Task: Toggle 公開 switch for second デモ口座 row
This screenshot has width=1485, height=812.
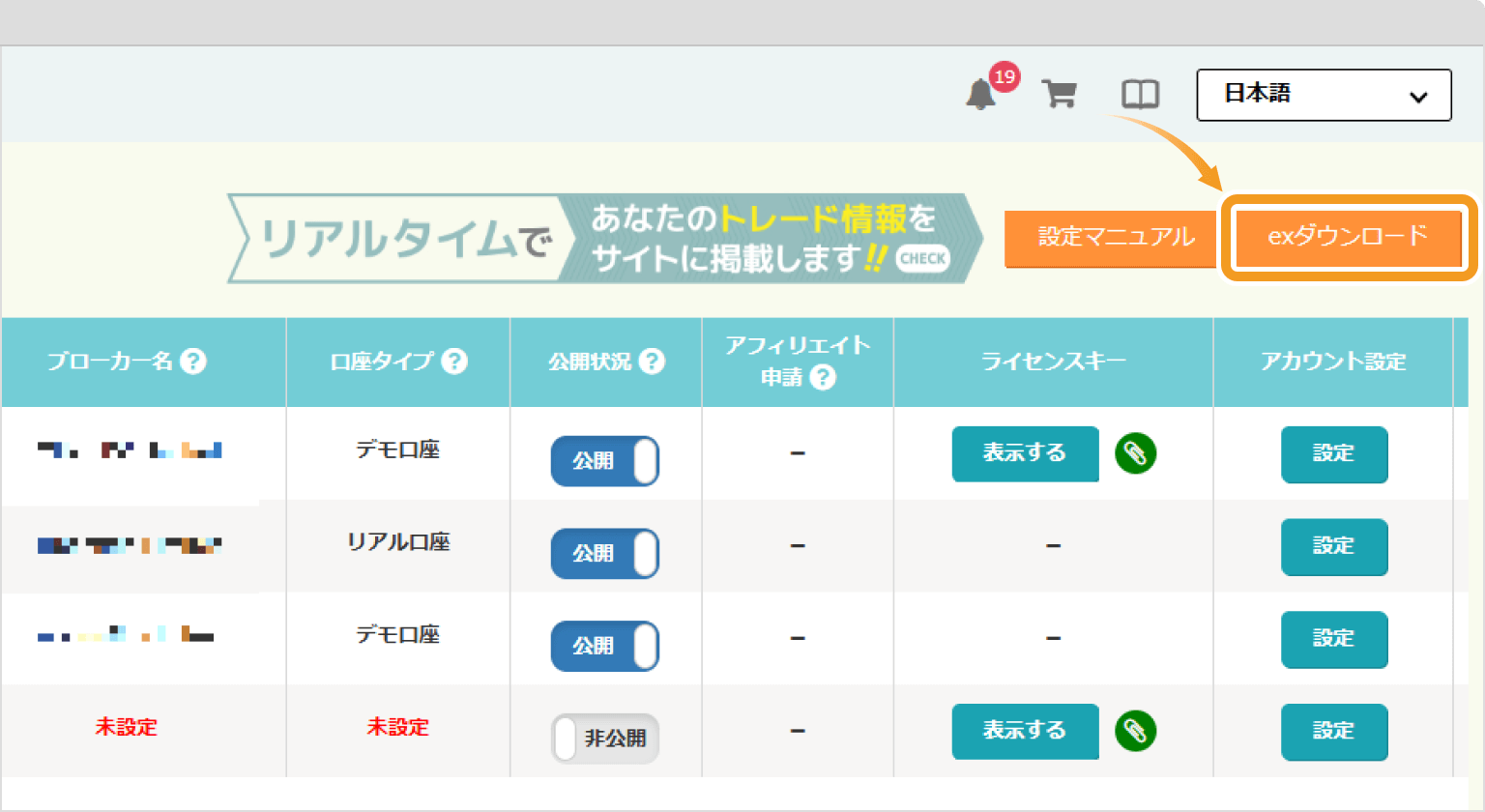Action: click(x=605, y=646)
